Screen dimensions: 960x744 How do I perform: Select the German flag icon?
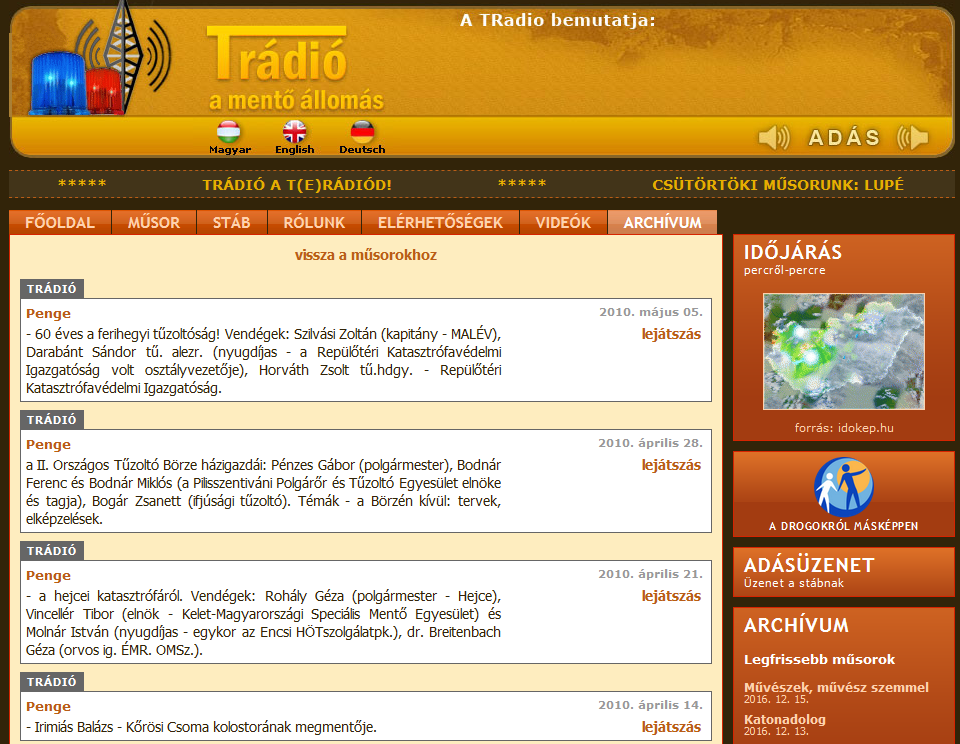click(362, 132)
